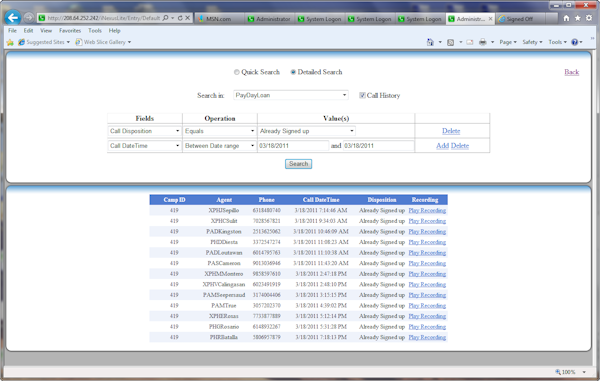The image size is (600, 381).
Task: Open the View menu
Action: coord(46,31)
